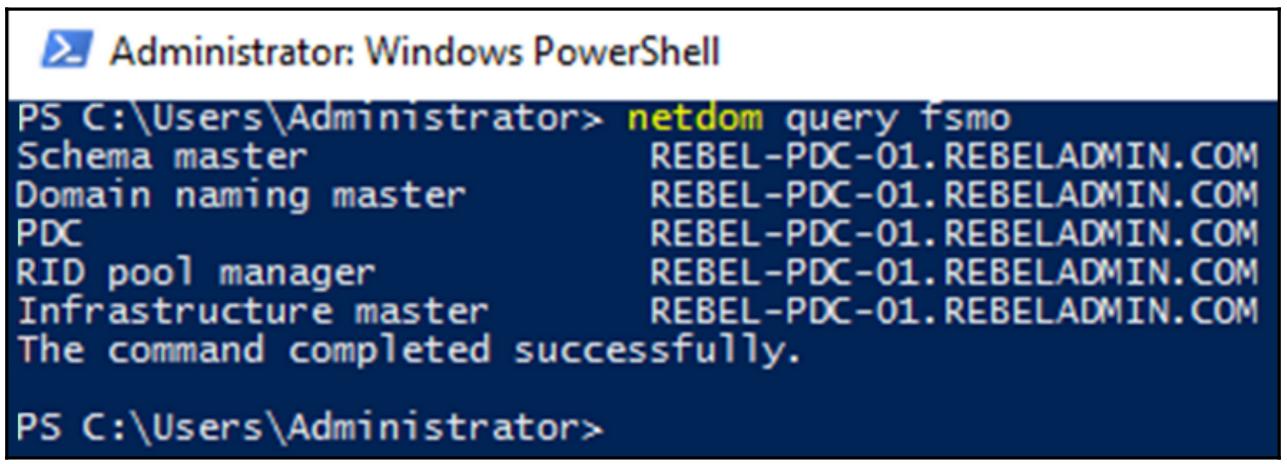
Task: Click the server name on the PDC row
Action: click(952, 233)
